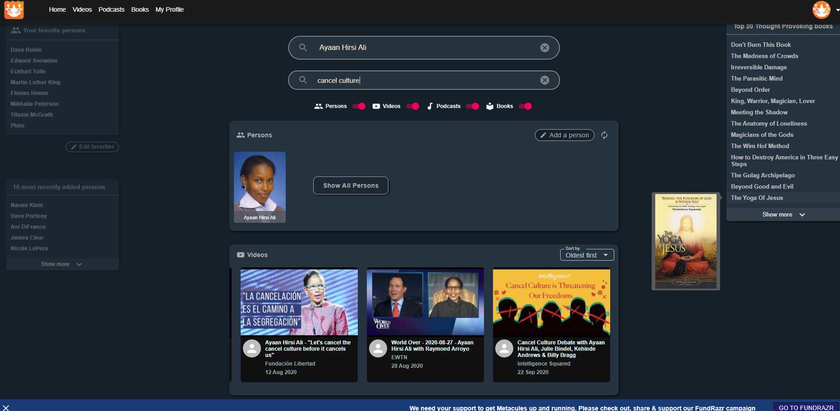This screenshot has width=840, height=411.
Task: Select Titania McGrath in favorites
Action: tap(32, 115)
